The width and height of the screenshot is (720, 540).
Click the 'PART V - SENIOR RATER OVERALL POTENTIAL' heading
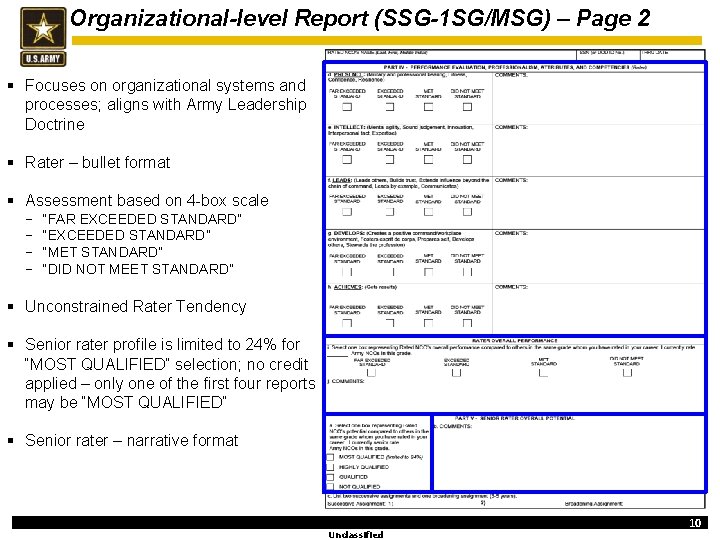(x=514, y=418)
